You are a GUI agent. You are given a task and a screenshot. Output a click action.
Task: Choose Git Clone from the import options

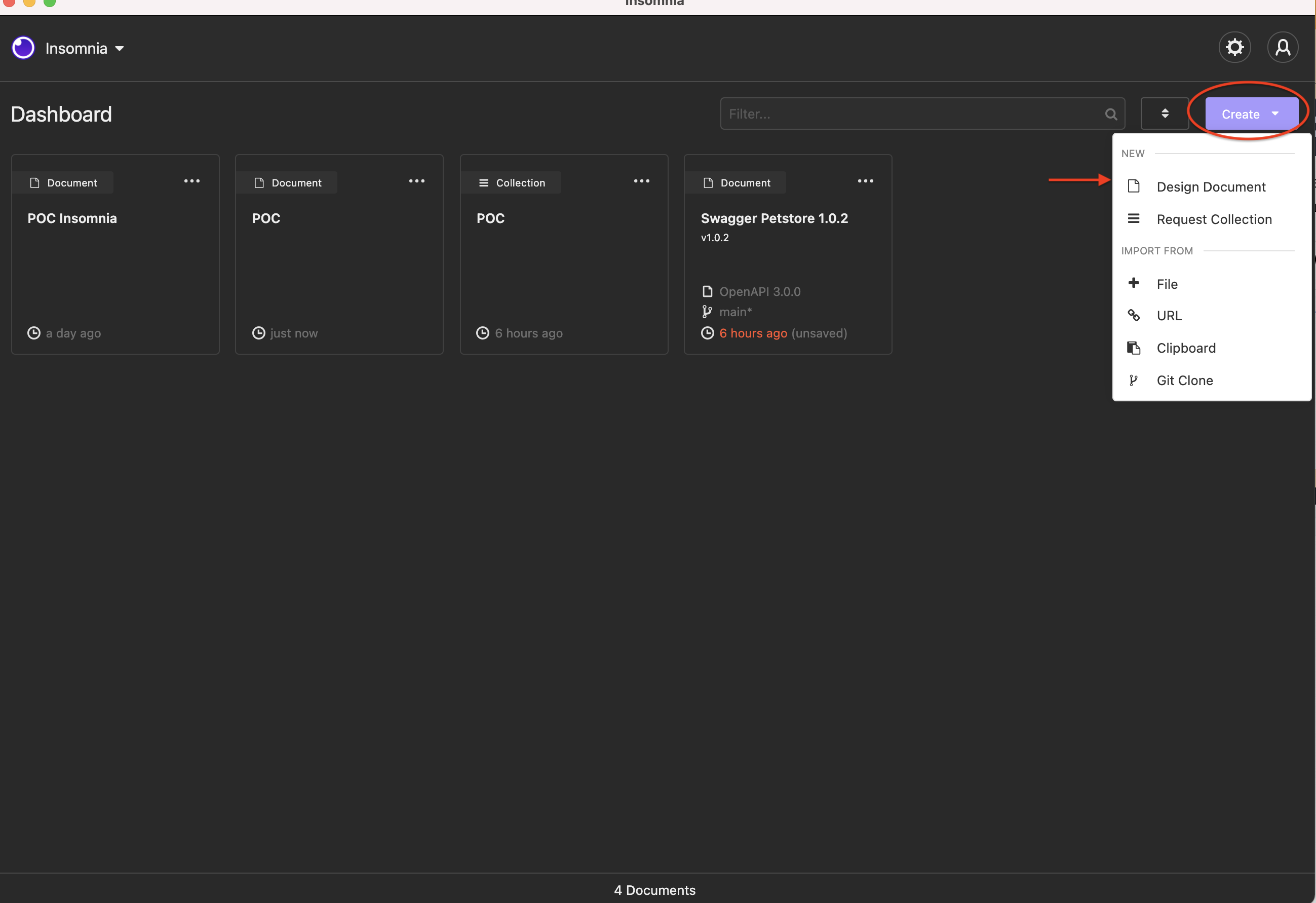tap(1185, 380)
